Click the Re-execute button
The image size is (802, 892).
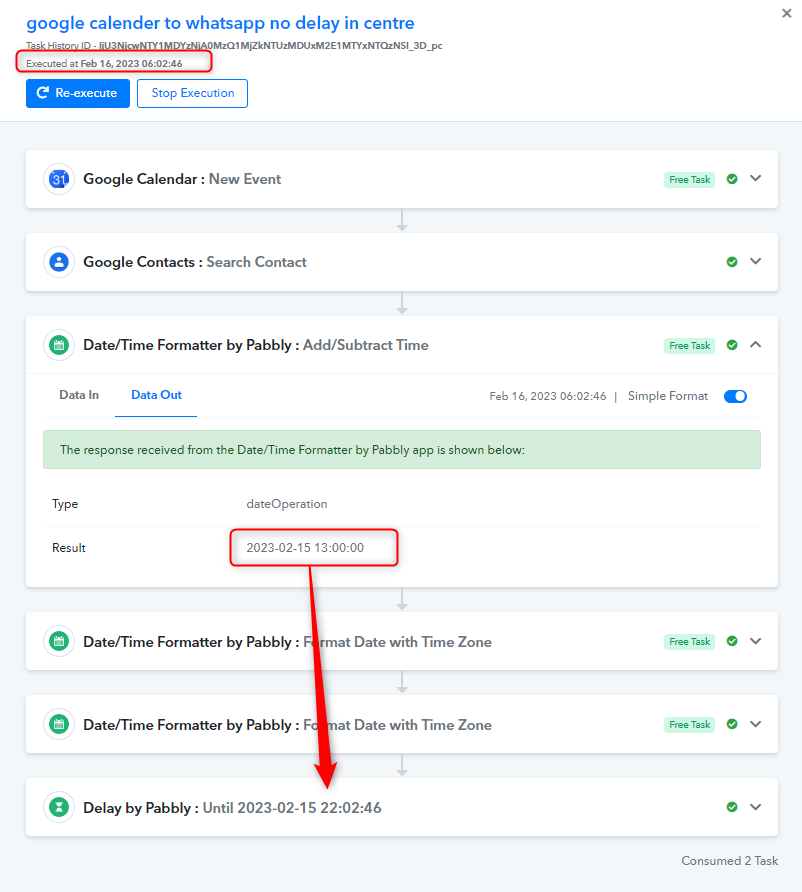click(78, 93)
